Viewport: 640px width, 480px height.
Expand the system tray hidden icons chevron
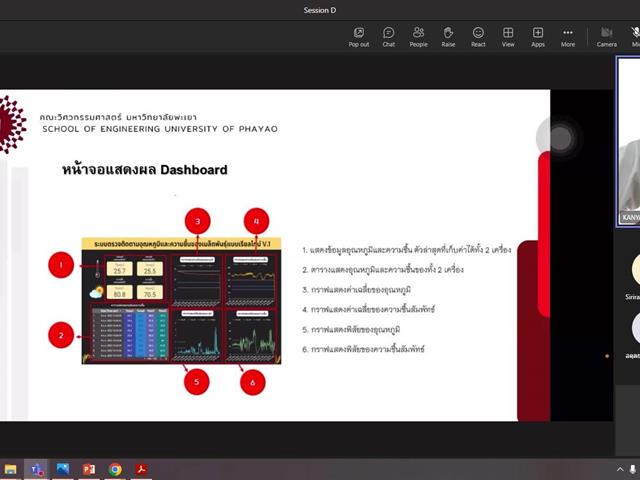(x=620, y=469)
